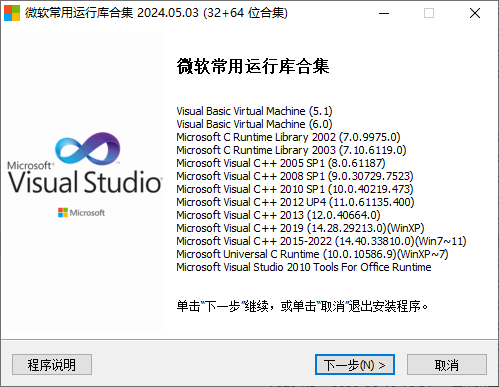Click the Visual C++ 2010 SP1 entry

click(x=295, y=189)
